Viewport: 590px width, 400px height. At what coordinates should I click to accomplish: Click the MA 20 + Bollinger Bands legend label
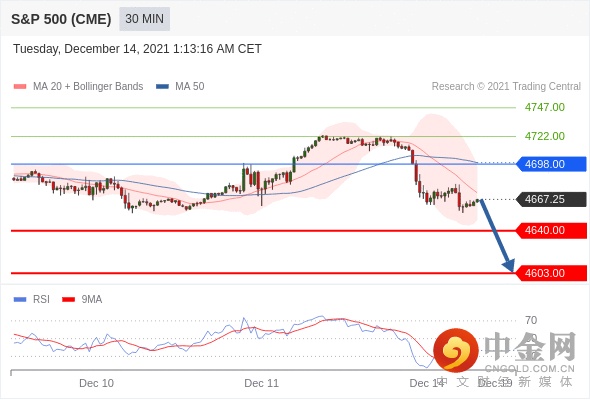click(88, 87)
